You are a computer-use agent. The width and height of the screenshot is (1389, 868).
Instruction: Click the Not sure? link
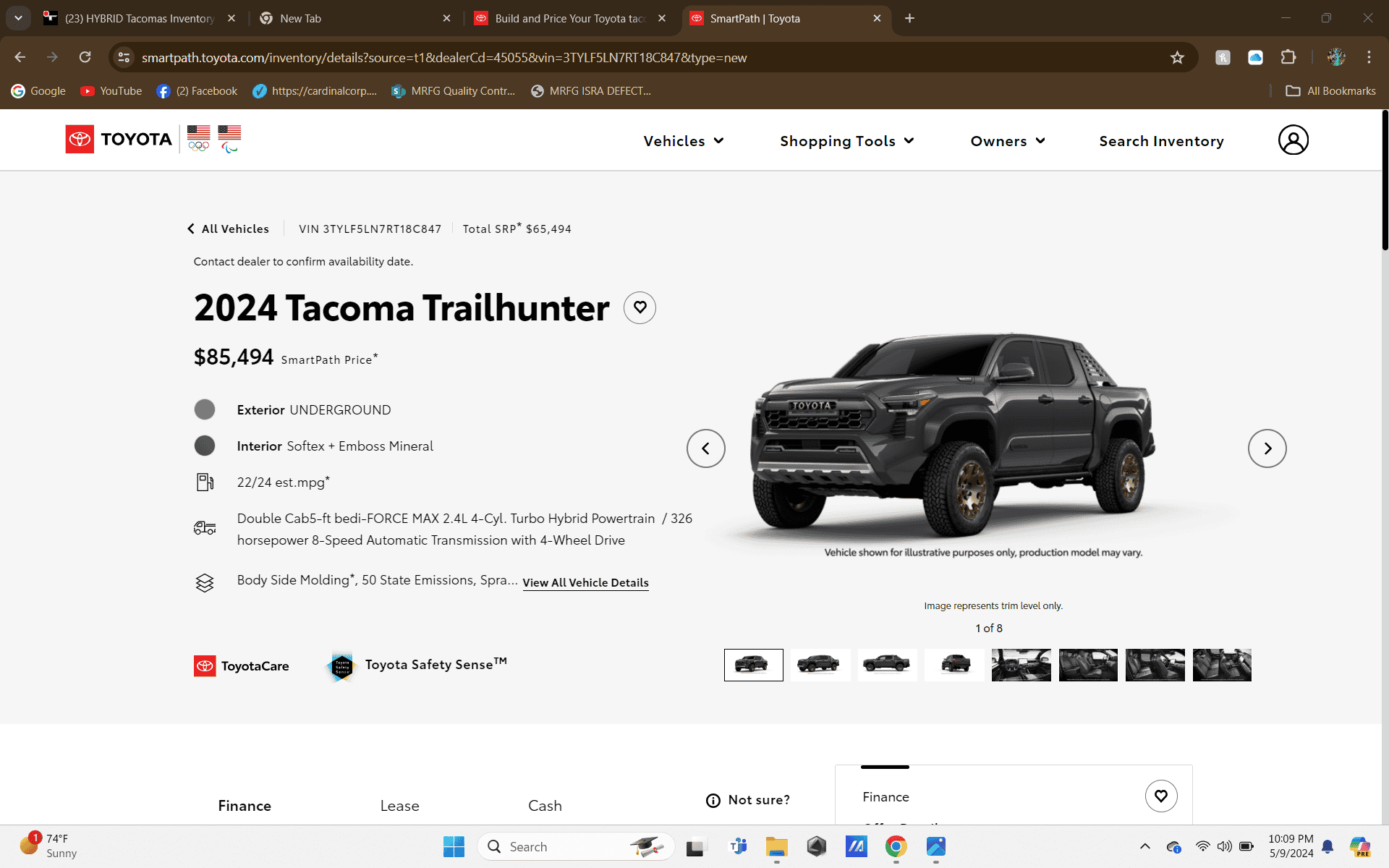pos(759,800)
